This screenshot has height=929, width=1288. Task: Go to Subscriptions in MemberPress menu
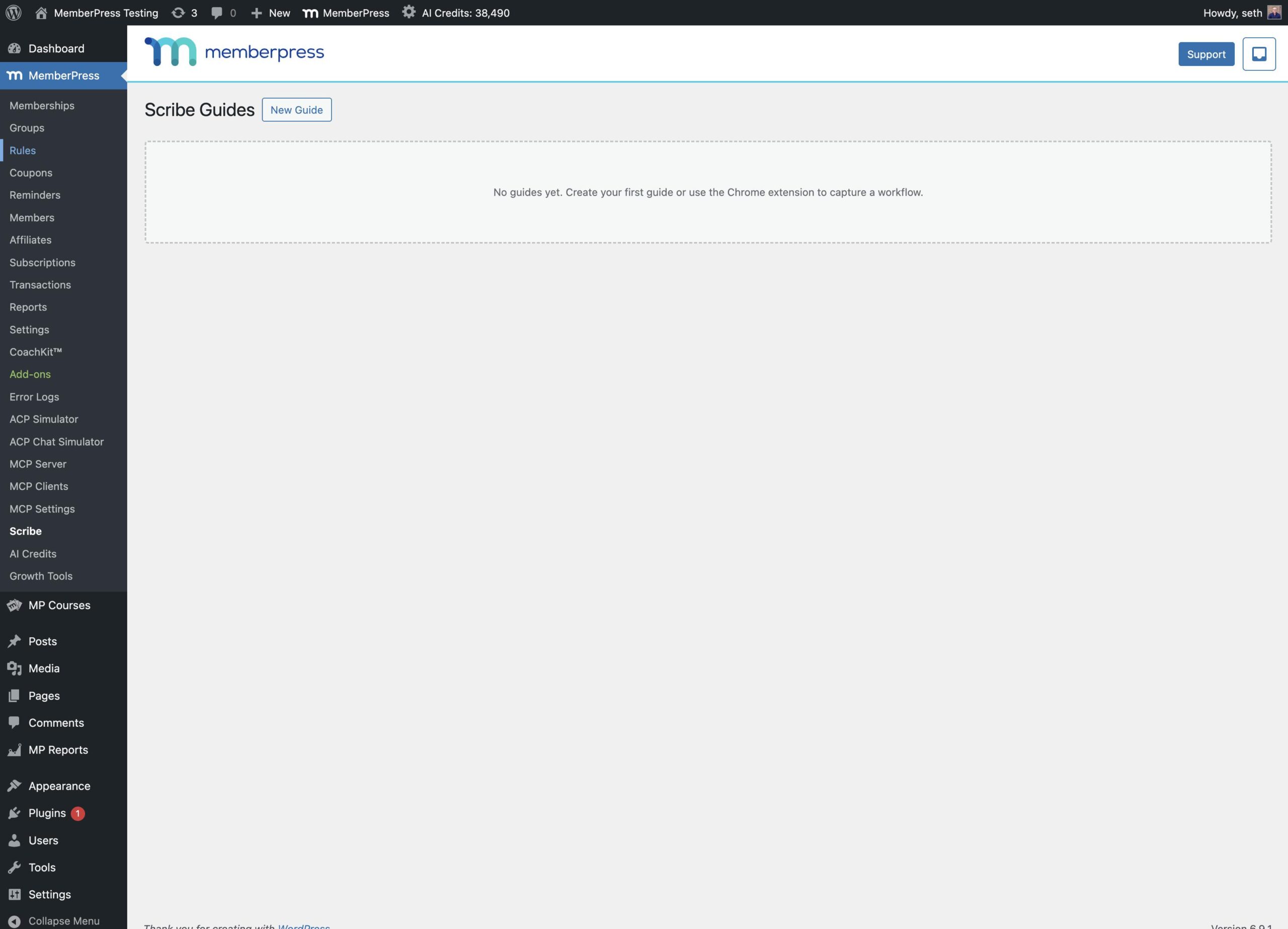42,263
